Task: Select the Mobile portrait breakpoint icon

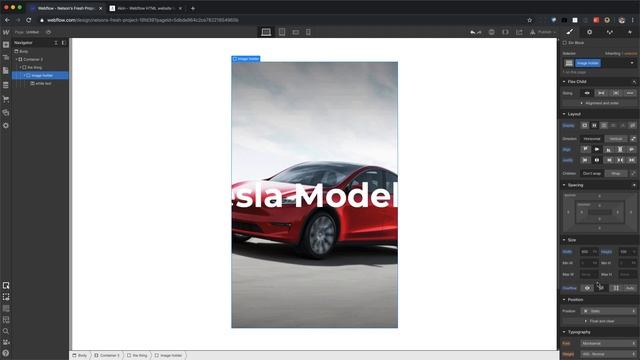Action: point(308,32)
